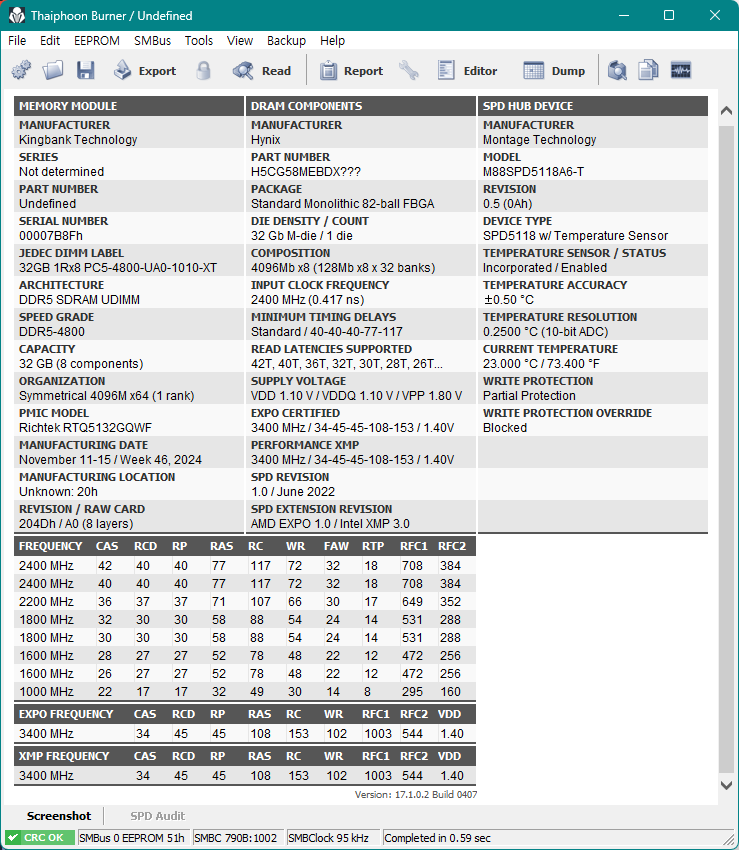
Task: Open the View menu
Action: click(x=240, y=41)
